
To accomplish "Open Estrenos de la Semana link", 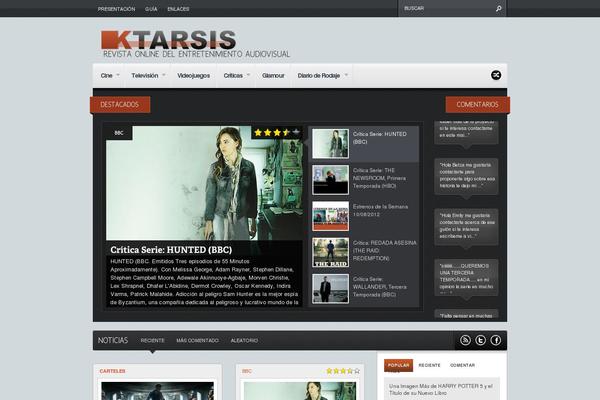I will (x=380, y=210).
